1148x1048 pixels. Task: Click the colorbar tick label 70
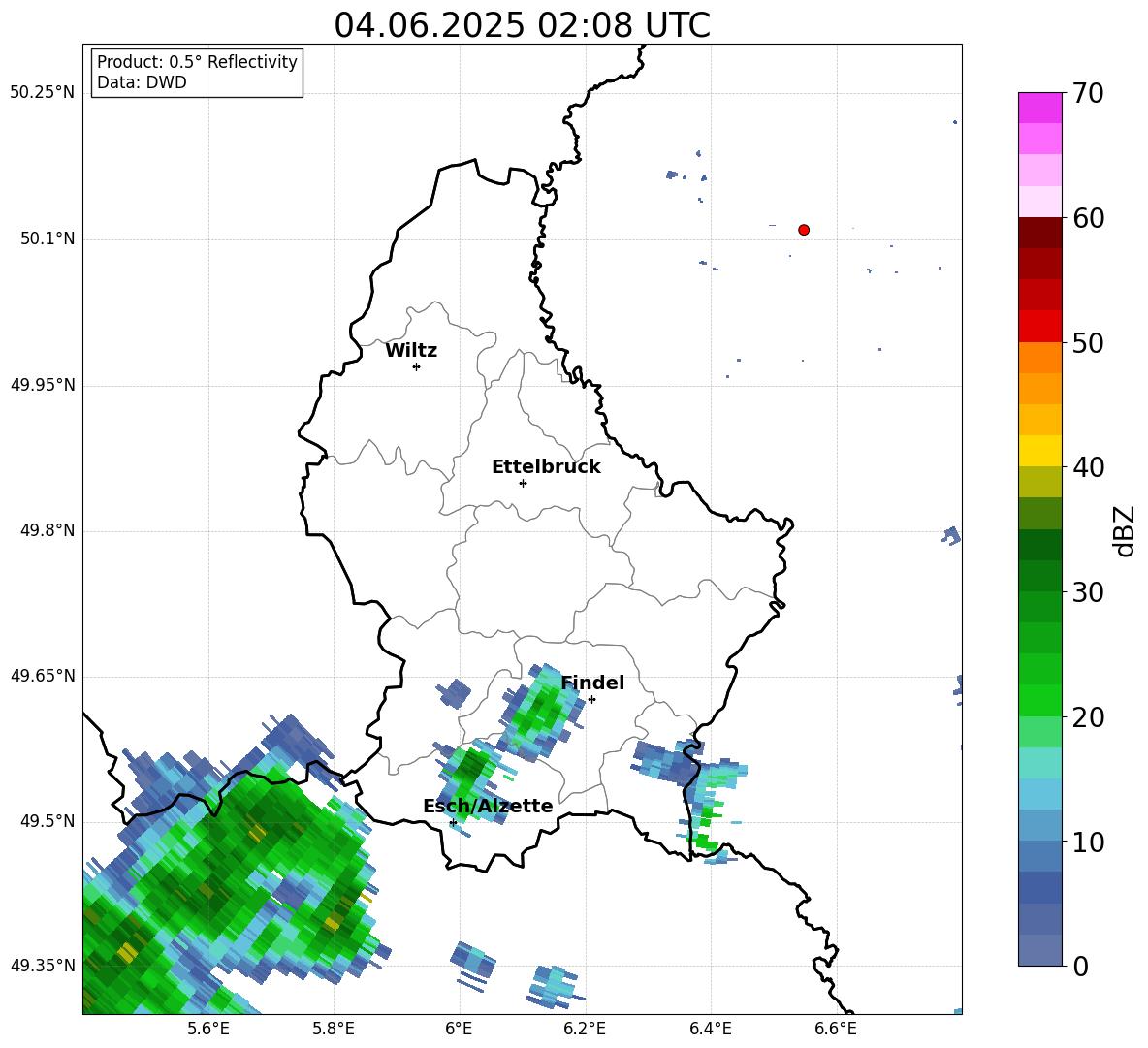1088,94
